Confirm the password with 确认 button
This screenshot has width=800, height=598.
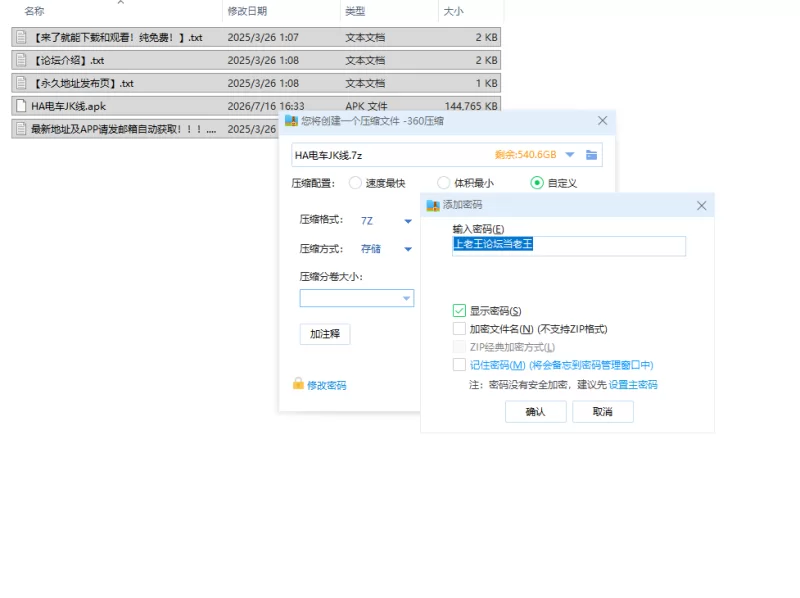(x=536, y=412)
